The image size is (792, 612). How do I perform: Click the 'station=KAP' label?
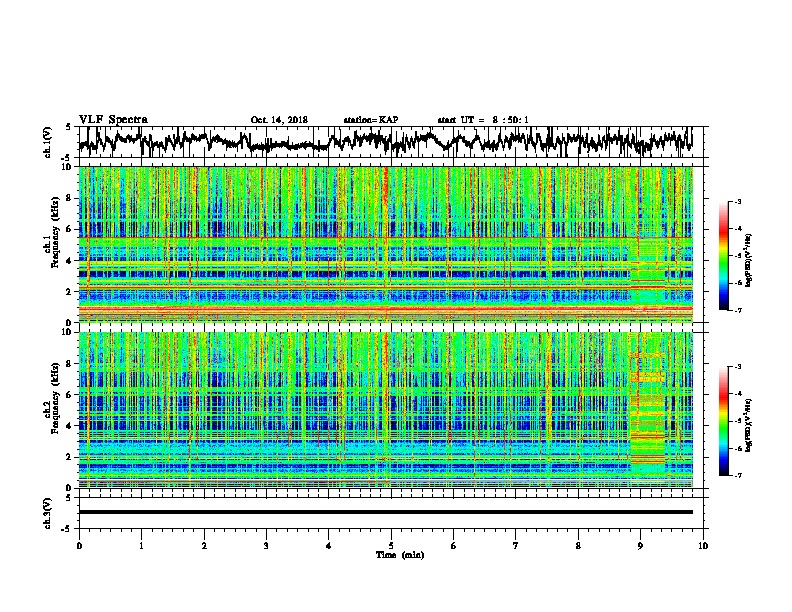coord(371,120)
